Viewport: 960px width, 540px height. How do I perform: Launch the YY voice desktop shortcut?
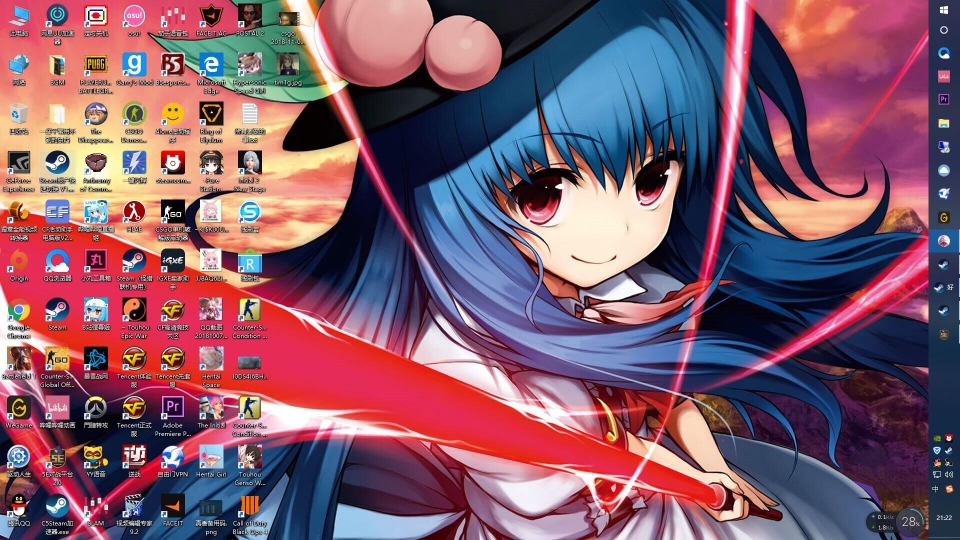(96, 461)
